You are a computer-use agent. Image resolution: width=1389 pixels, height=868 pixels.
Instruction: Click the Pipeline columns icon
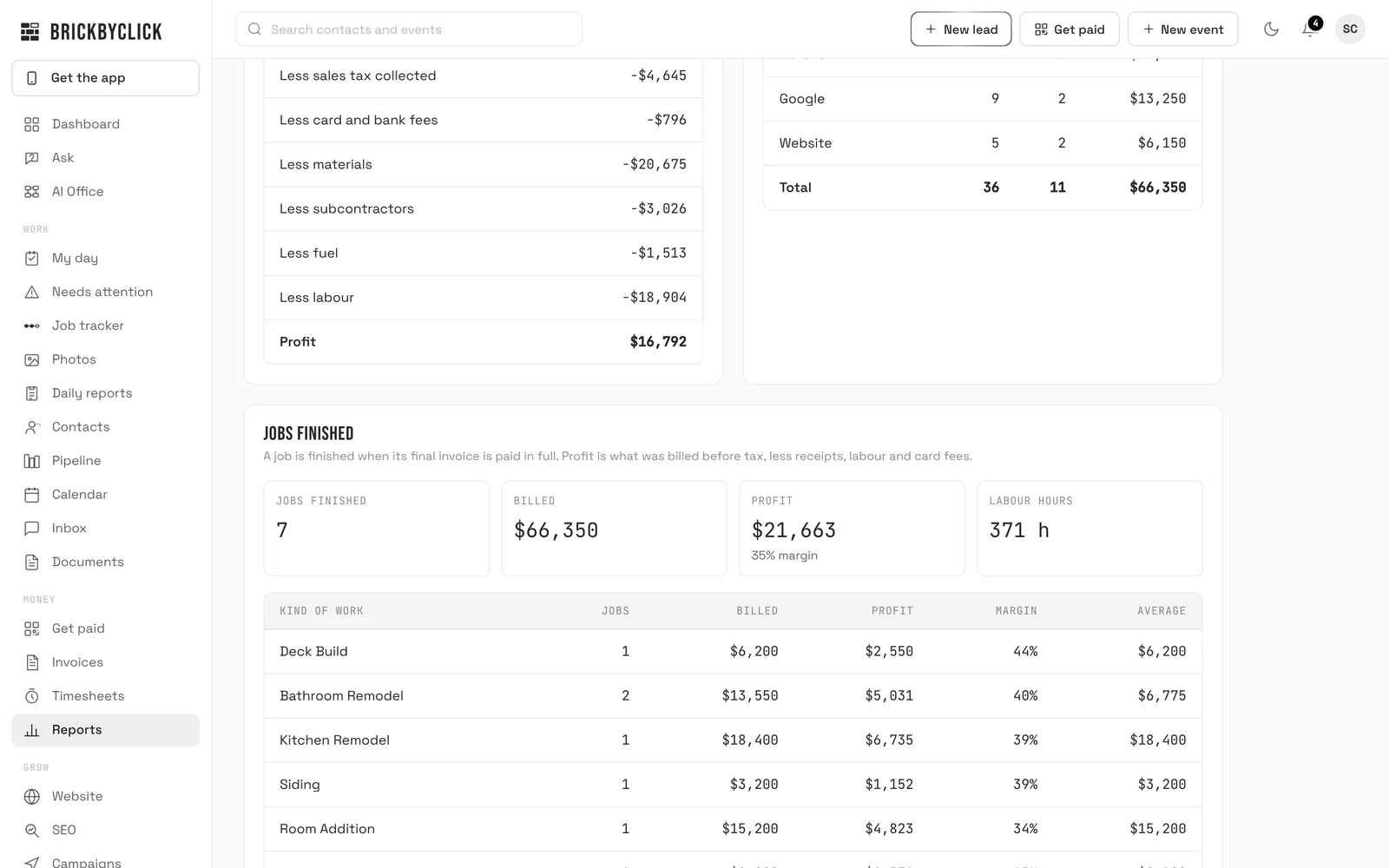coord(32,461)
